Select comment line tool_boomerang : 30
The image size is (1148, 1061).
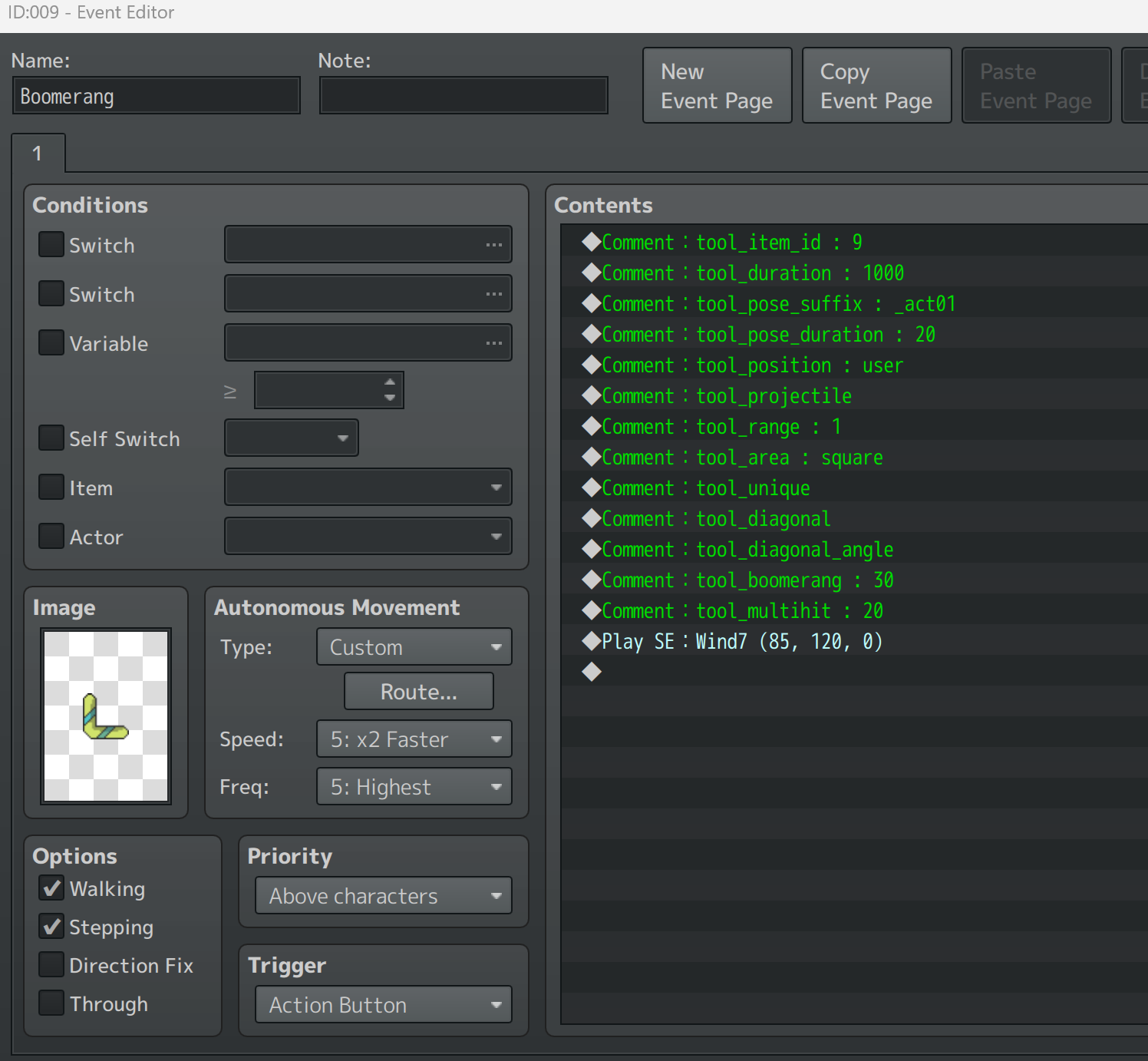click(x=853, y=580)
